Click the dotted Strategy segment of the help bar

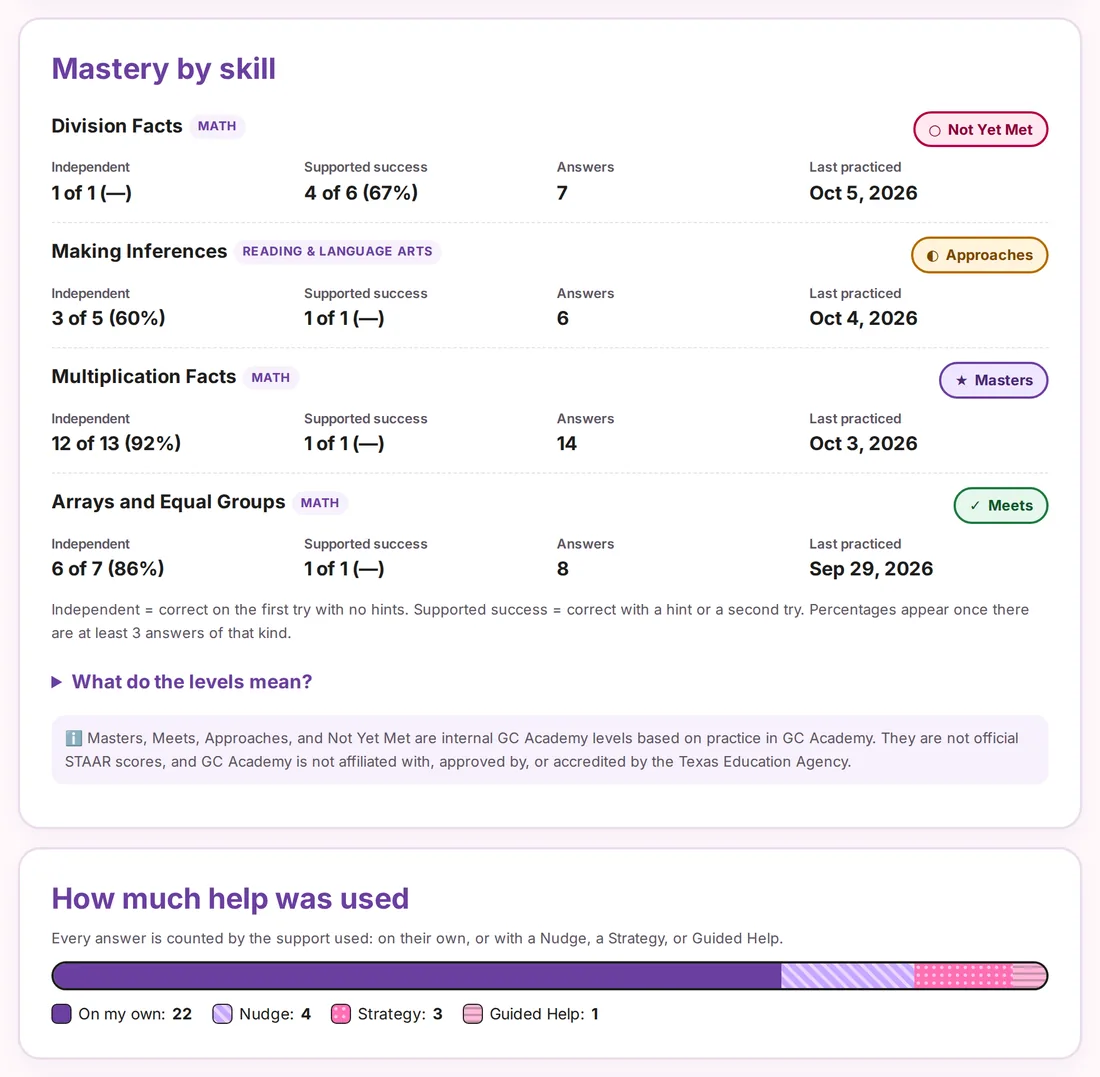tap(963, 975)
